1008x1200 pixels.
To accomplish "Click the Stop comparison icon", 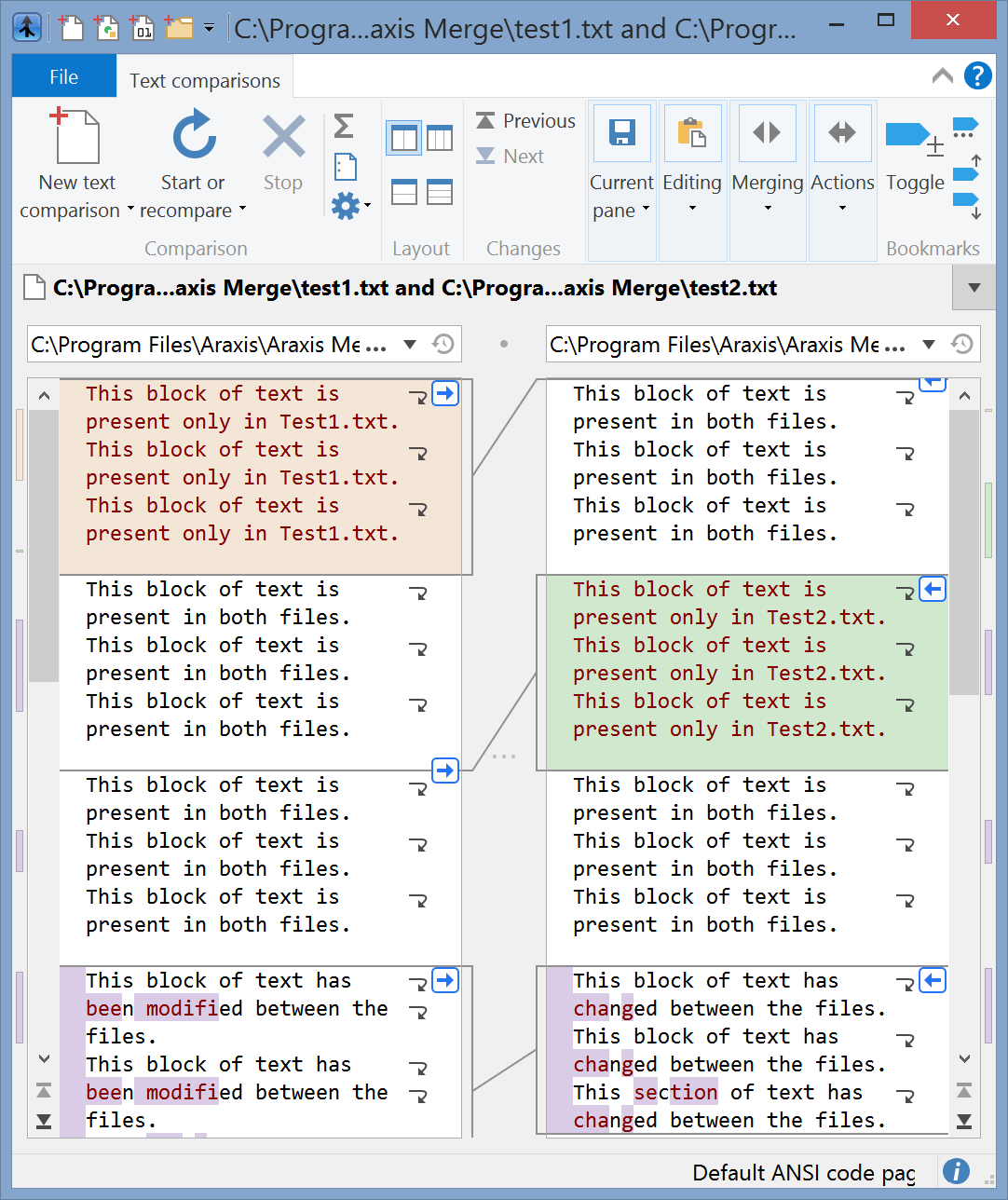I will coord(282,137).
